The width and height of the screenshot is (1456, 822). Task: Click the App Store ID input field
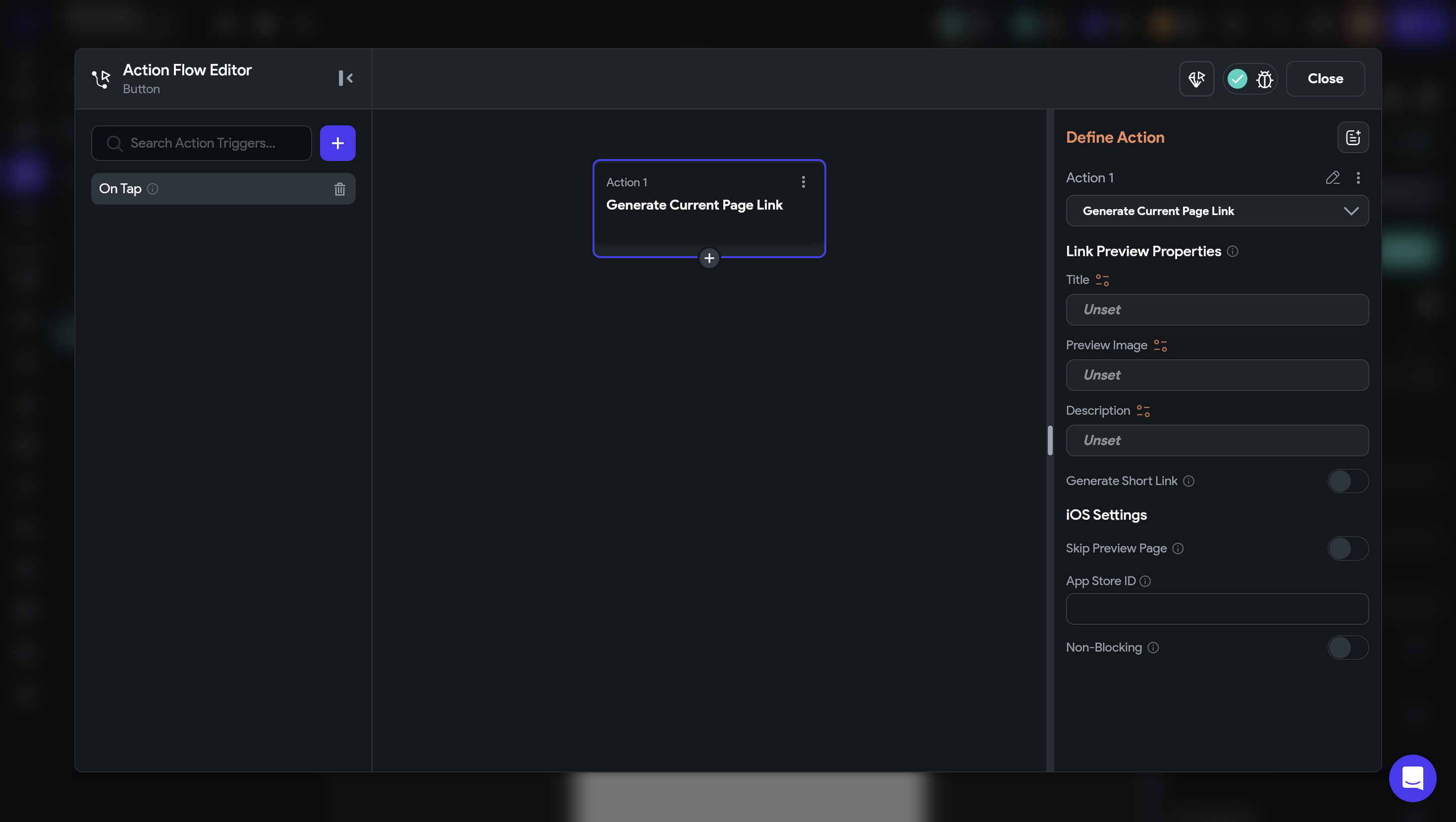(x=1217, y=609)
